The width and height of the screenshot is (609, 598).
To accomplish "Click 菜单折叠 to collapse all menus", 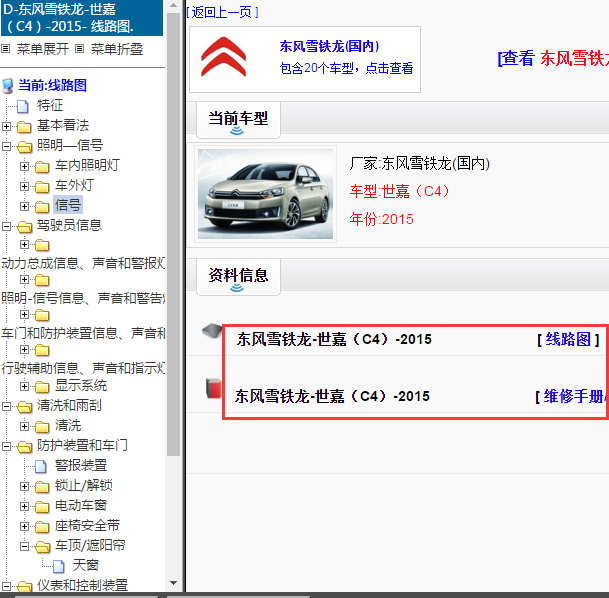I will (117, 49).
